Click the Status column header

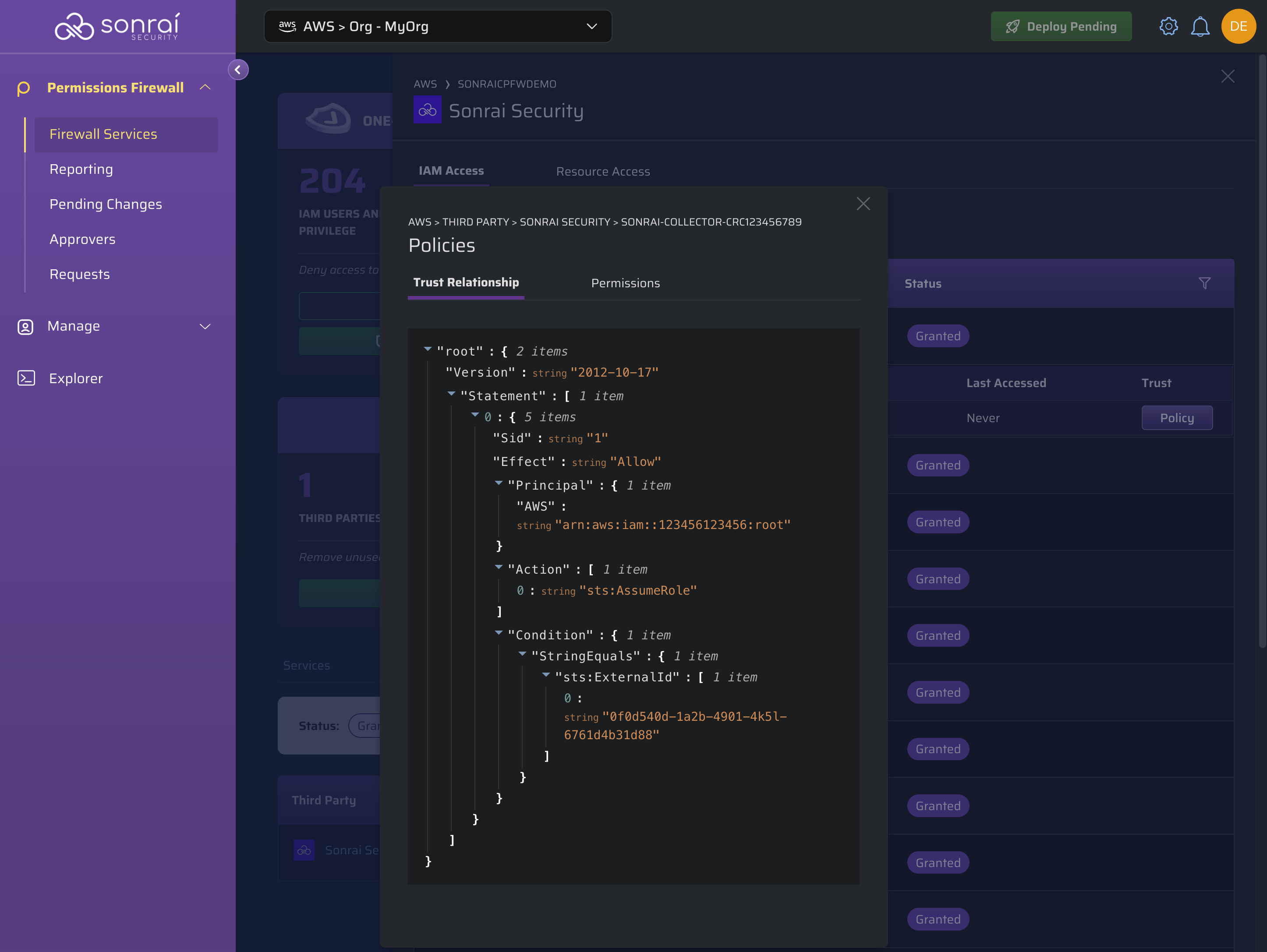point(923,283)
